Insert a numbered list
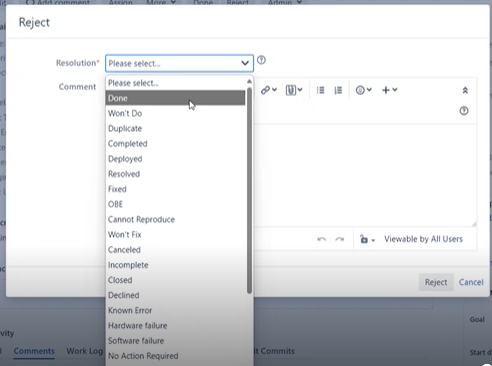The height and width of the screenshot is (366, 492). 338,90
